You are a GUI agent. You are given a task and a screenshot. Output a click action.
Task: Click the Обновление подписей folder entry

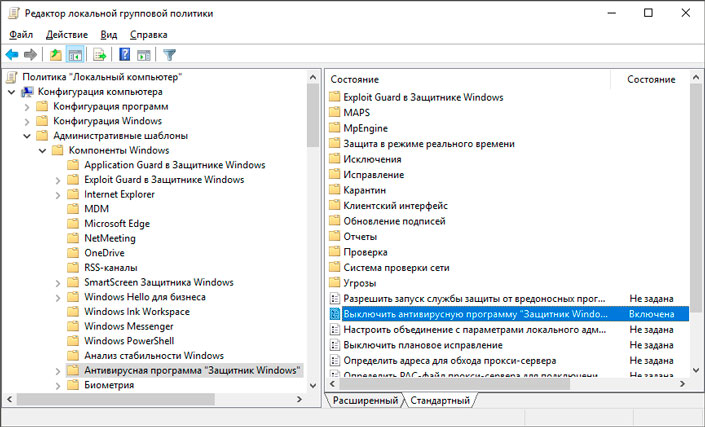(x=394, y=221)
